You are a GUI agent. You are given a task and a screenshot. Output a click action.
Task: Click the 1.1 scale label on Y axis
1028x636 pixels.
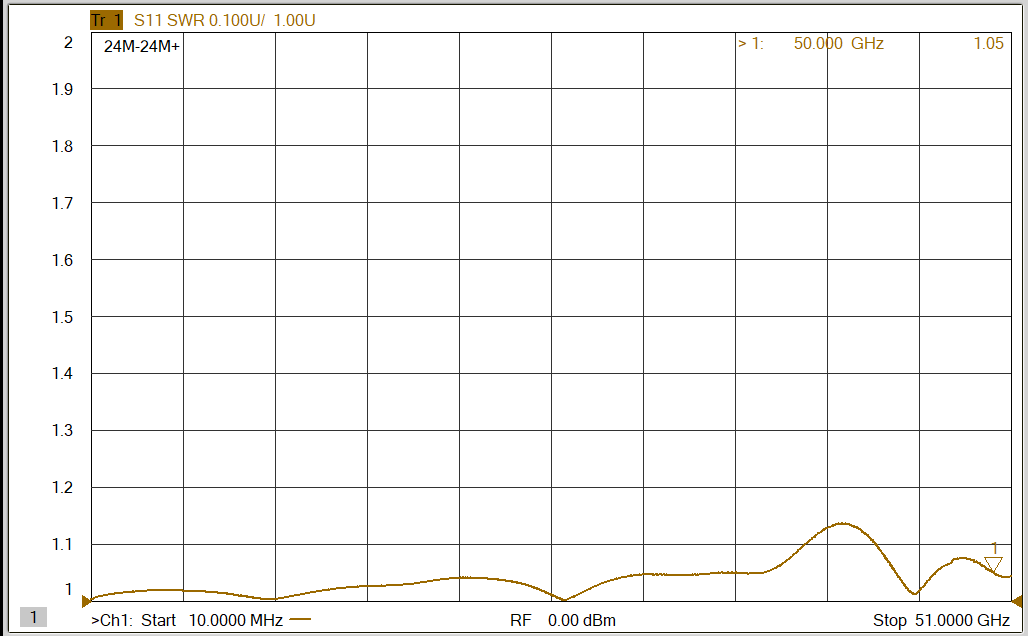[62, 544]
